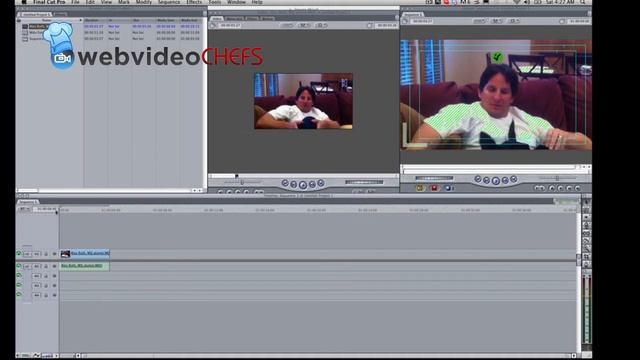This screenshot has width=640, height=360.
Task: Open the Viewer zoom level dropdown
Action: point(286,25)
